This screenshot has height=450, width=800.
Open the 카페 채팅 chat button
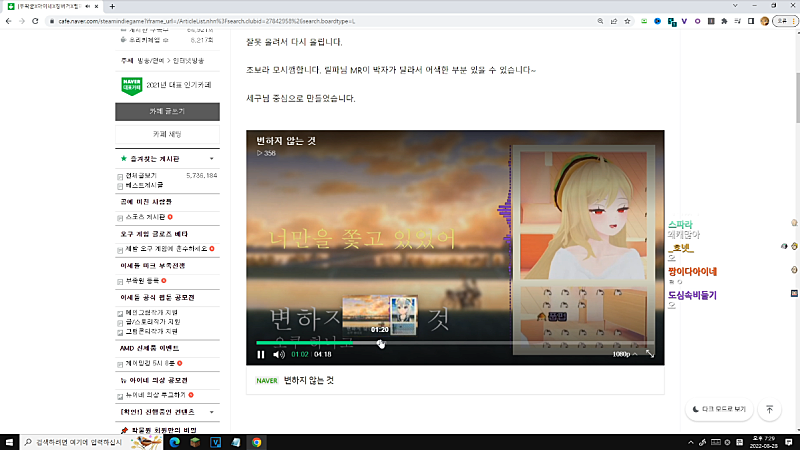(x=167, y=134)
